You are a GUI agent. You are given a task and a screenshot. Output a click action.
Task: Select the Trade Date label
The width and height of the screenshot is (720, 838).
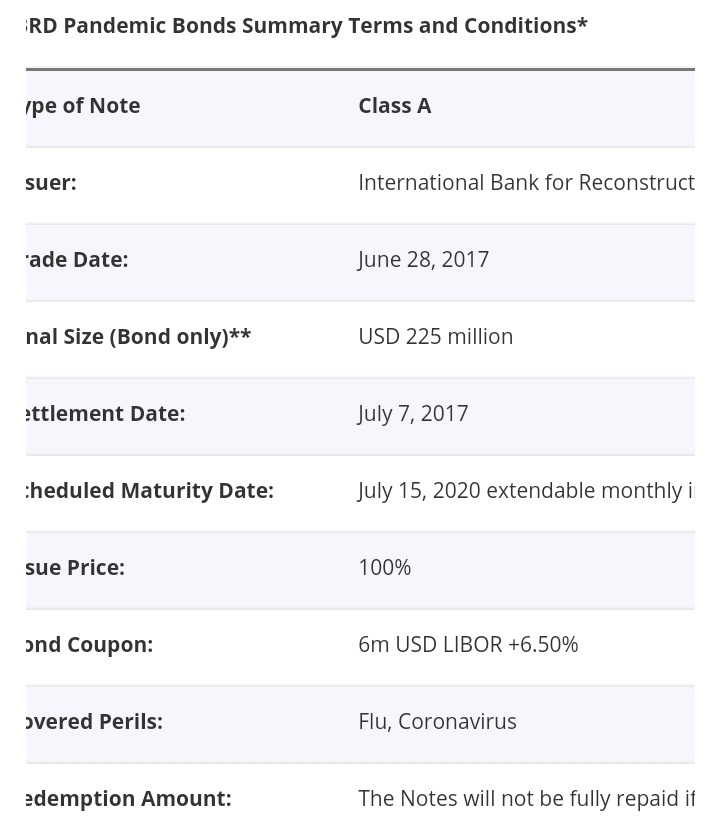pyautogui.click(x=77, y=260)
